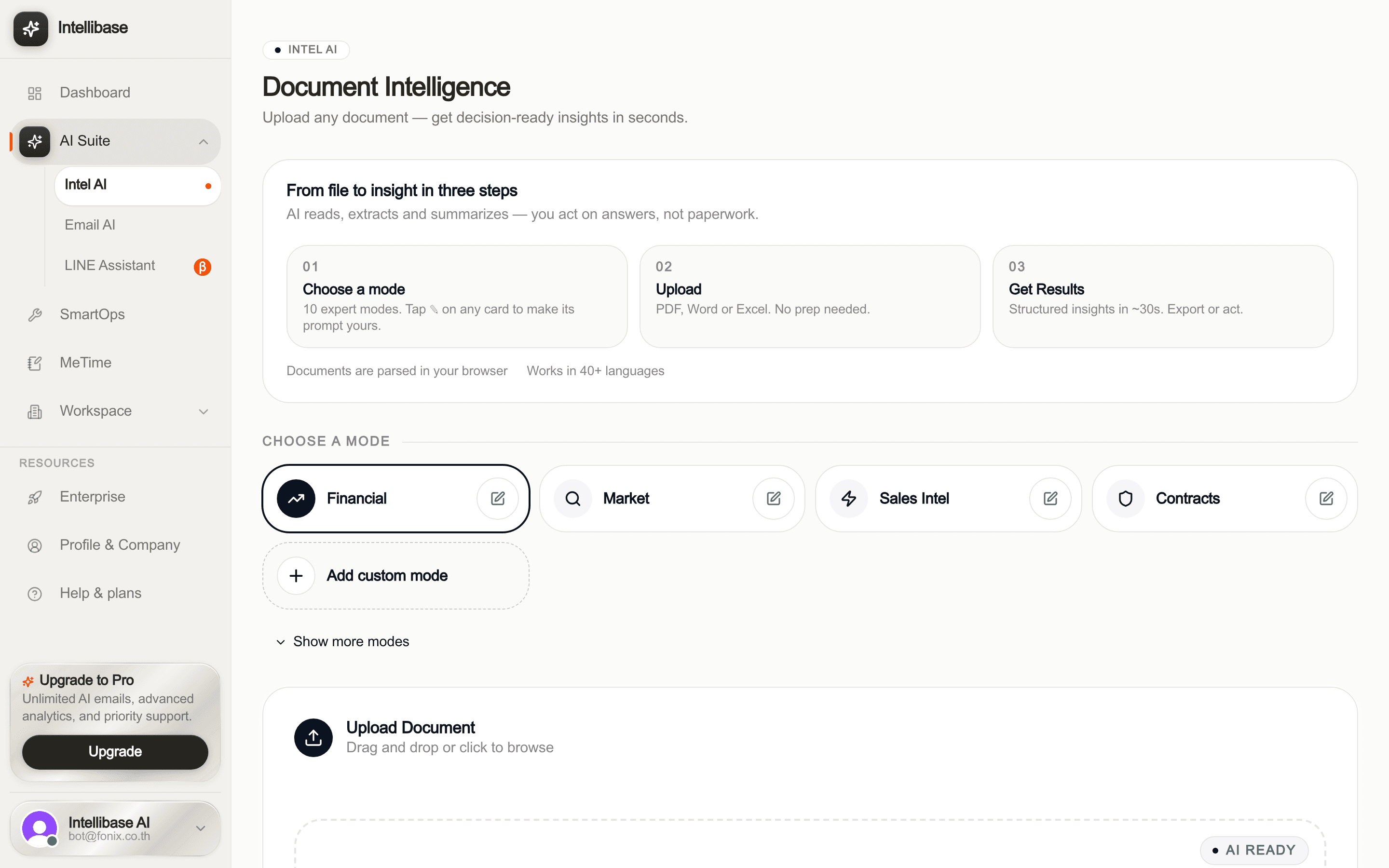Viewport: 1389px width, 868px height.
Task: Click the Intellibase AI account avatar
Action: [40, 828]
